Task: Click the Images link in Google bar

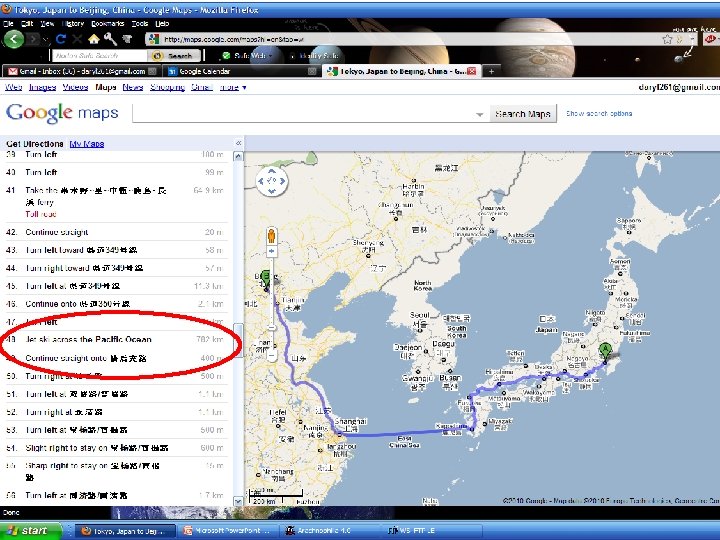Action: [x=42, y=87]
